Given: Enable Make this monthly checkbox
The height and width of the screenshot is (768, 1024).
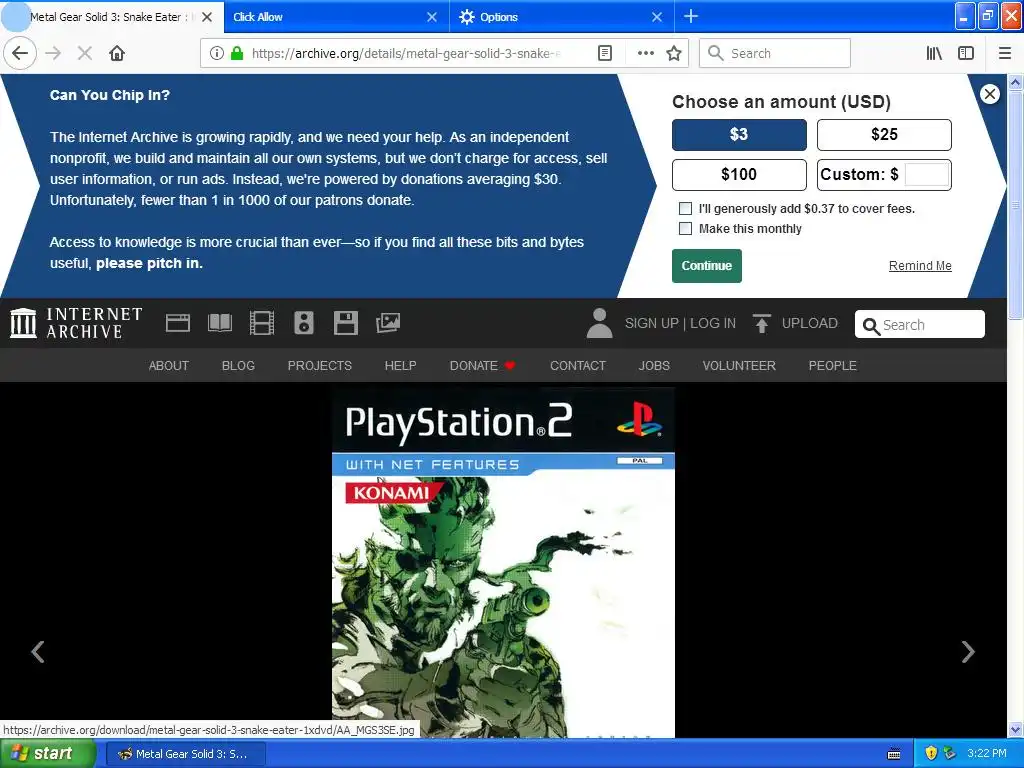Looking at the screenshot, I should pyautogui.click(x=685, y=229).
